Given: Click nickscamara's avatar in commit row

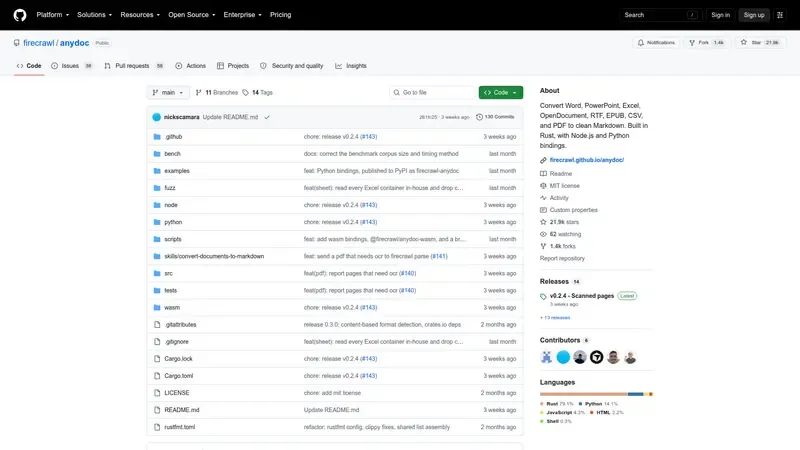Looking at the screenshot, I should [157, 117].
